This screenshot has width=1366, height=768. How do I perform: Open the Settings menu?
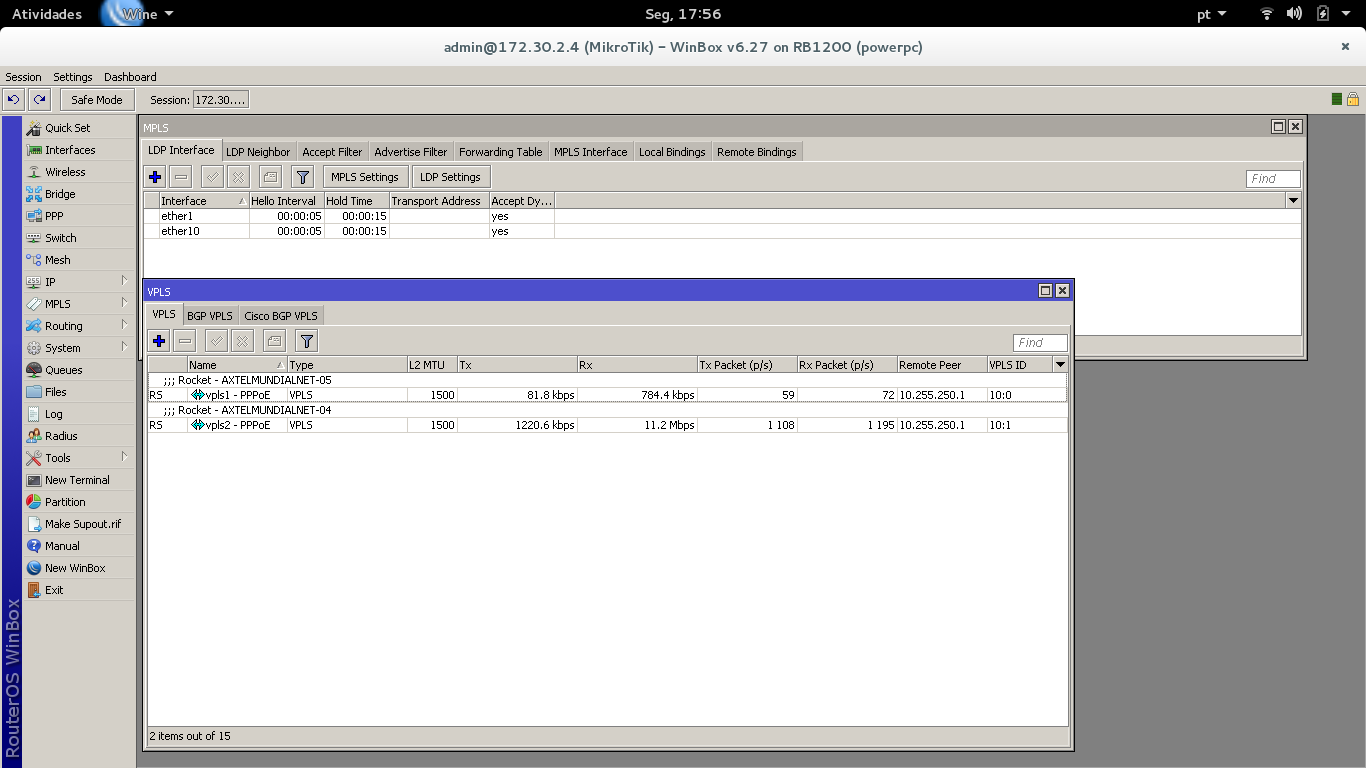pos(73,77)
